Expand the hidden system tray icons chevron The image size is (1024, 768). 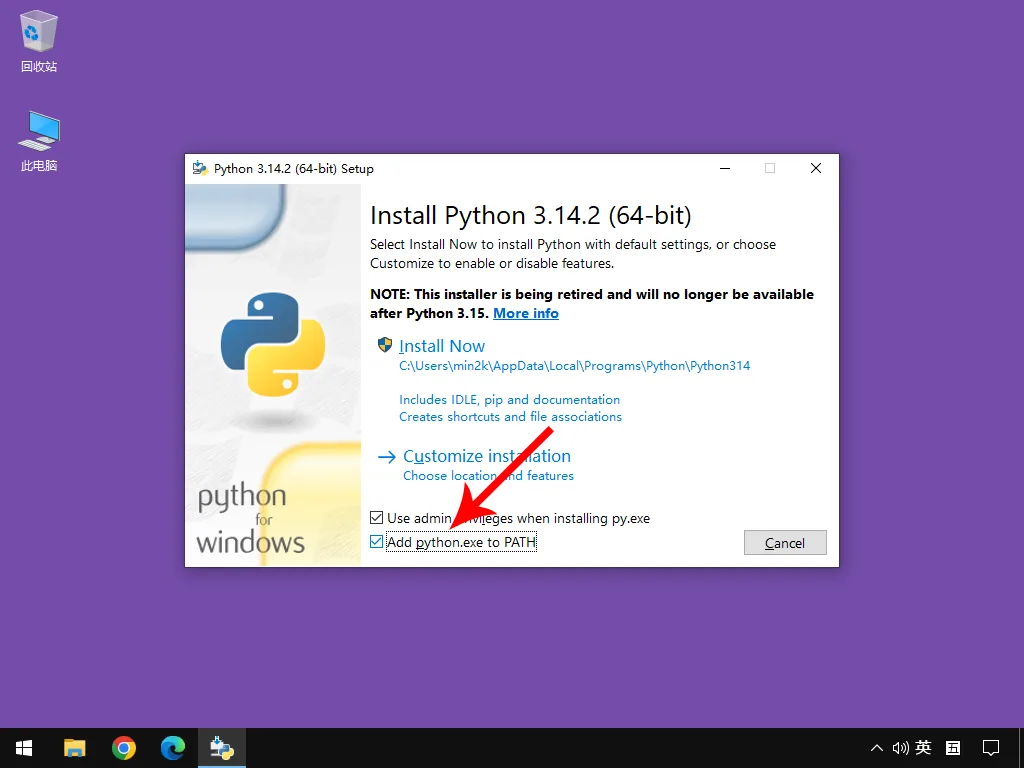877,748
